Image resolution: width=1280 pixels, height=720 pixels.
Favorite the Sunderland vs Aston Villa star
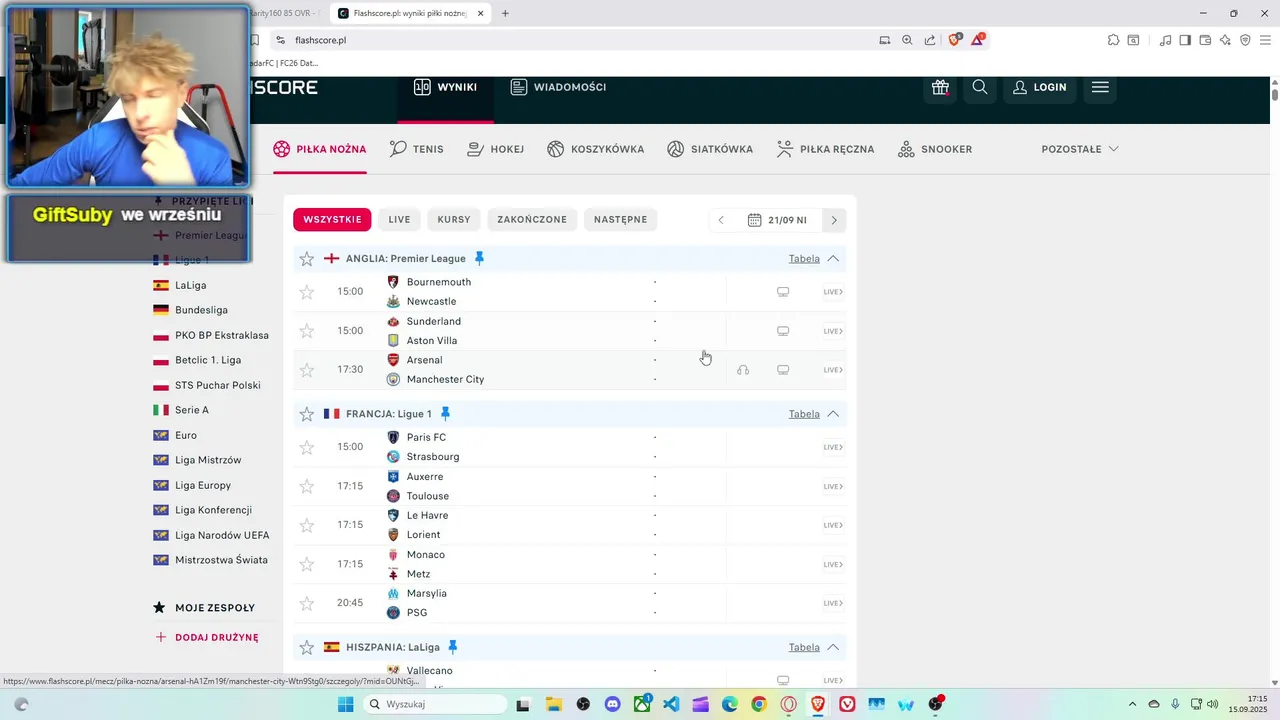coord(307,331)
